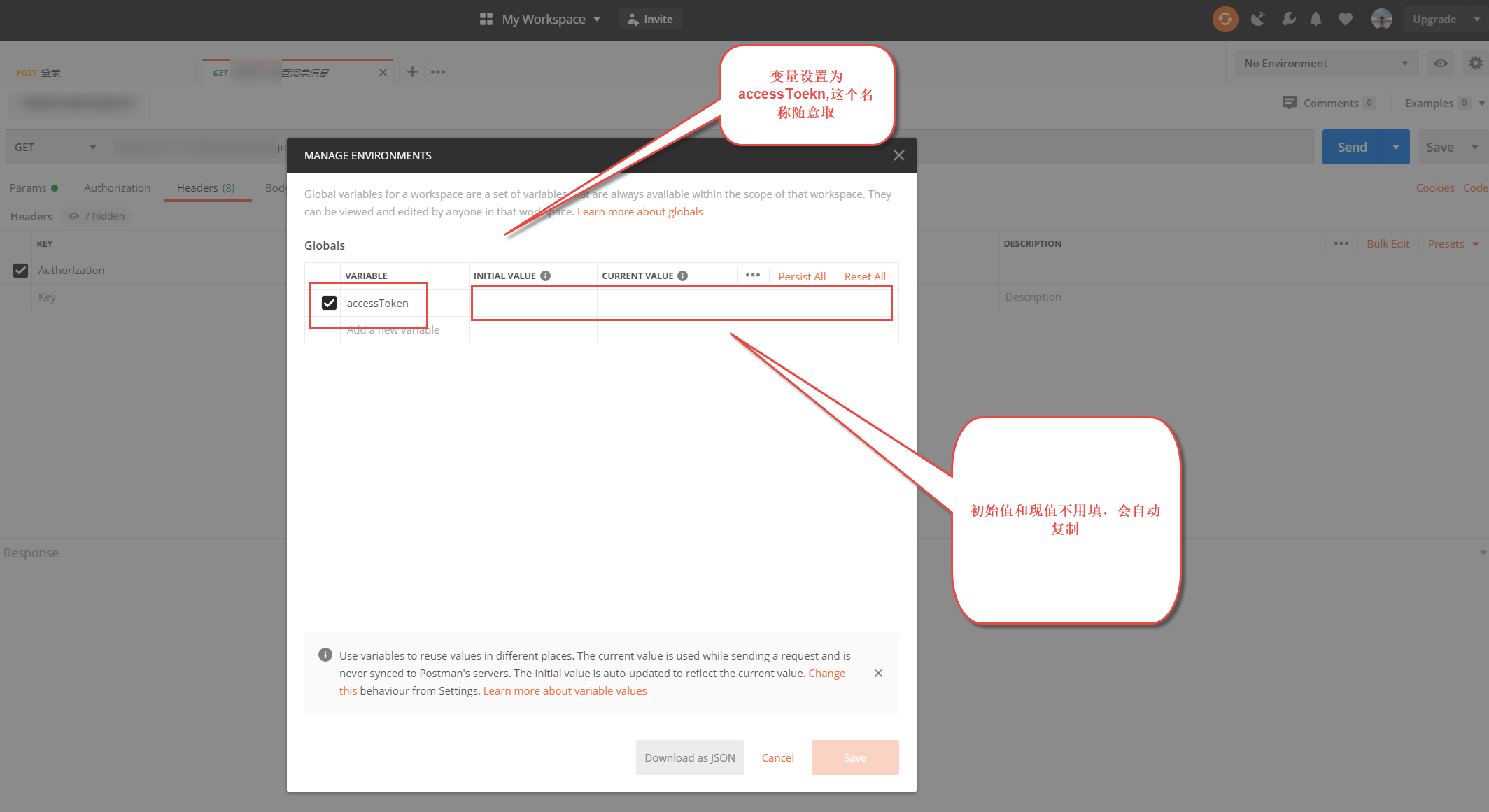Viewport: 1489px width, 812px height.
Task: Uncheck the accessToken variable checkbox
Action: [329, 303]
